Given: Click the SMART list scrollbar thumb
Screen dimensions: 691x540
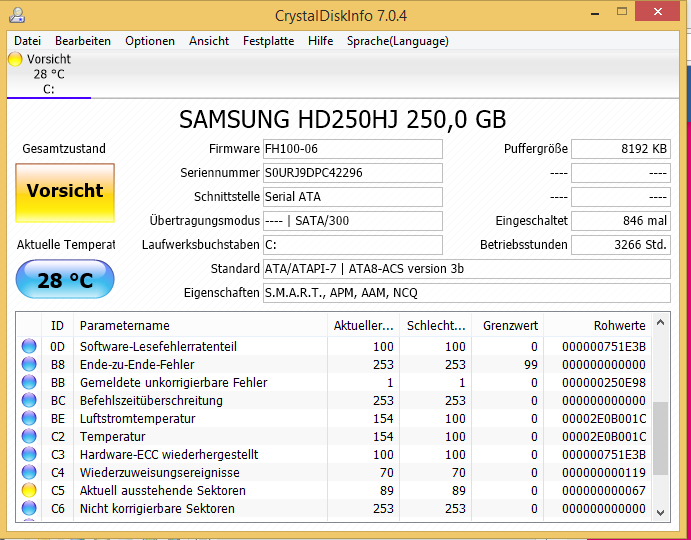Looking at the screenshot, I should [660, 438].
